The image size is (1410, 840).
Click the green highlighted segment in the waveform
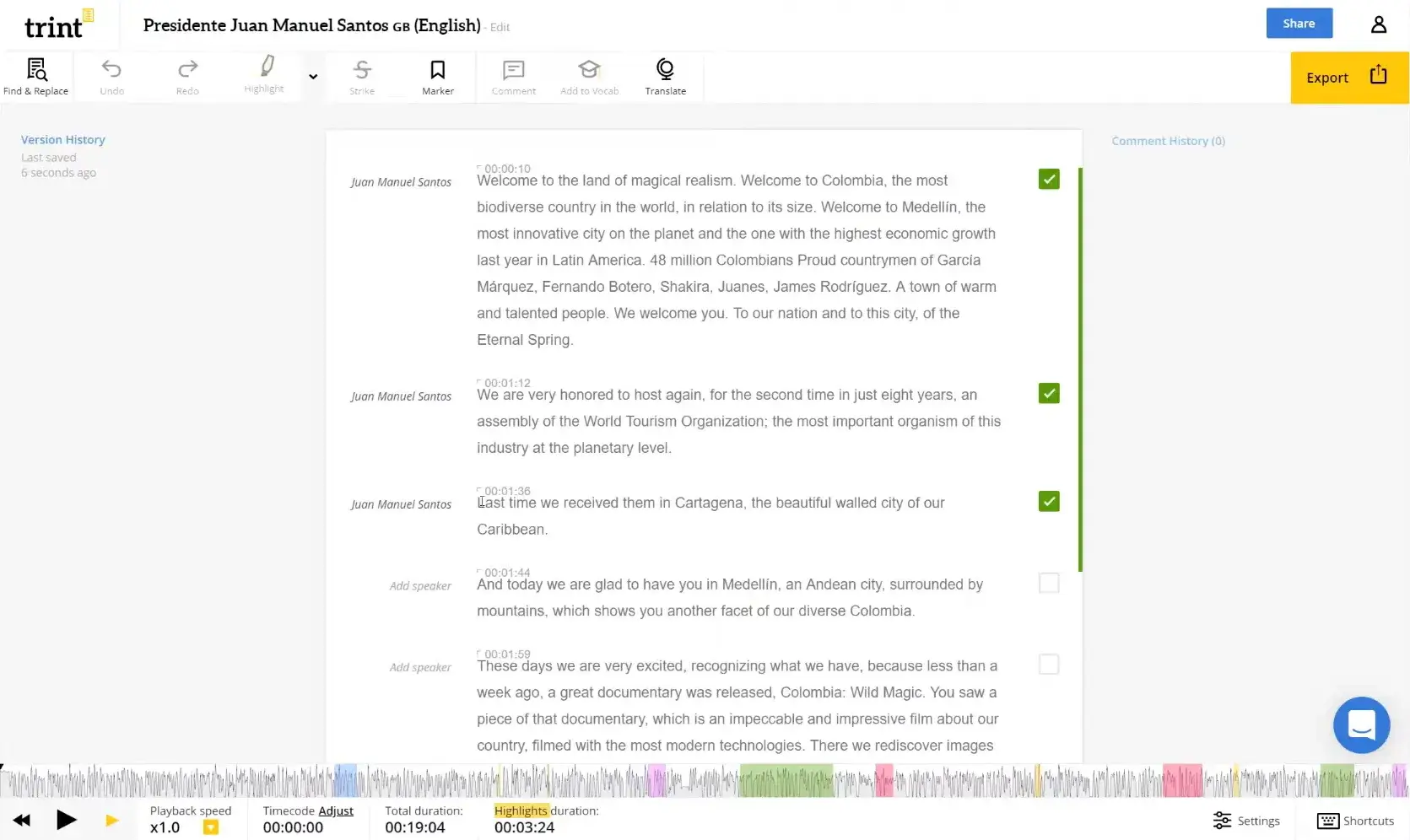786,781
